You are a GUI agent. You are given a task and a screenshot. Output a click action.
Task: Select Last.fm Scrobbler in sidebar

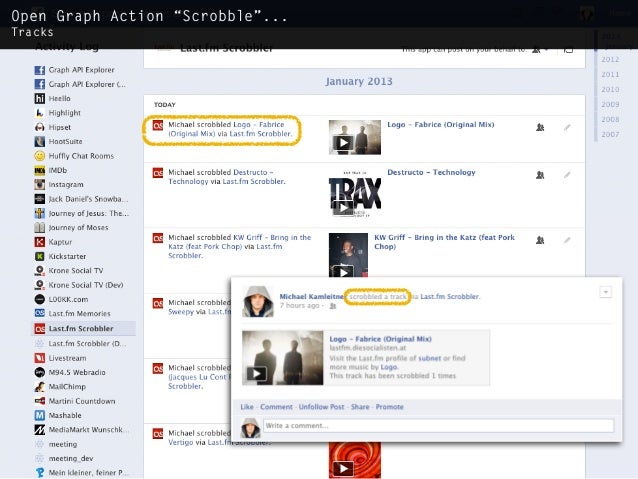pyautogui.click(x=81, y=328)
